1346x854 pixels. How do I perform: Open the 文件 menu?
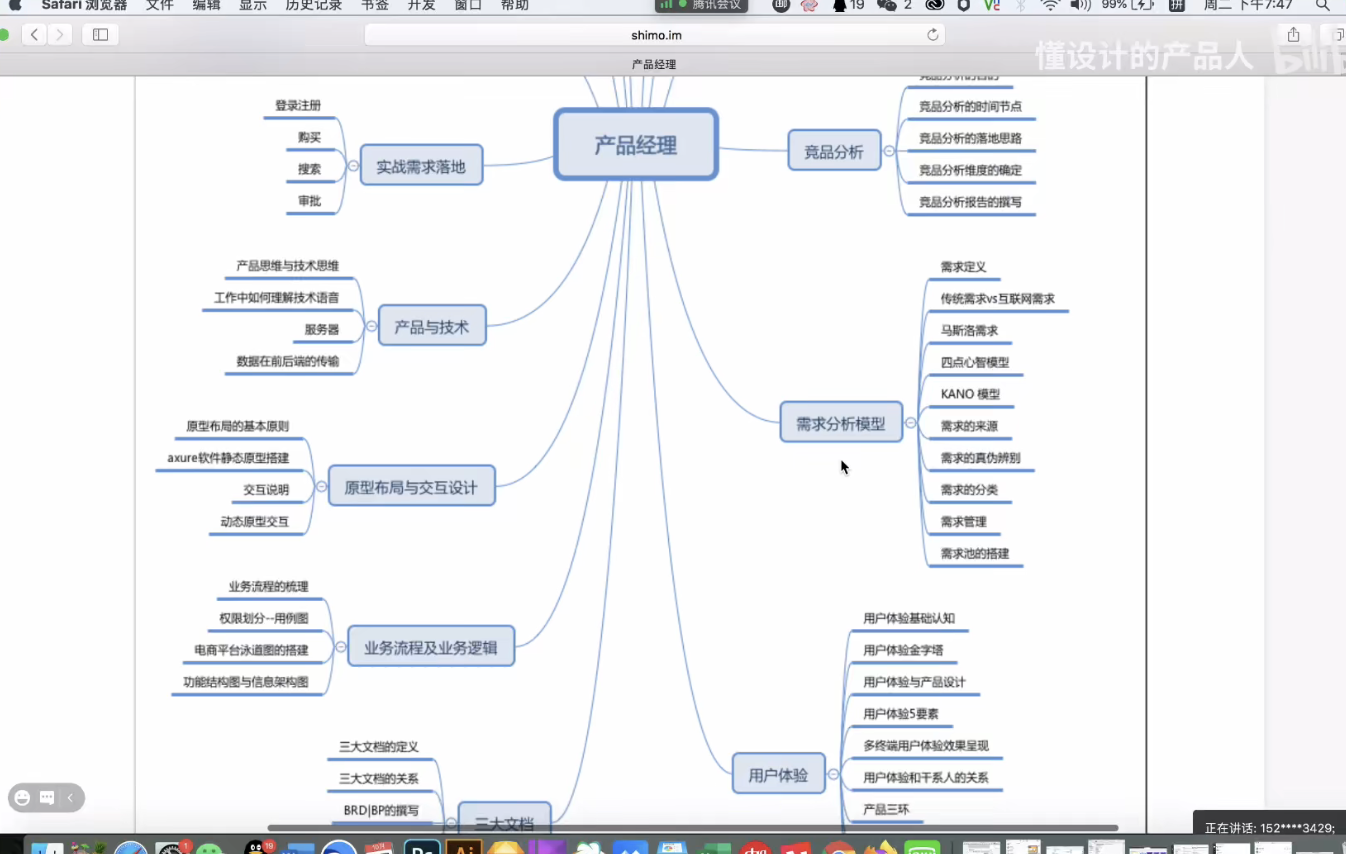pos(159,5)
